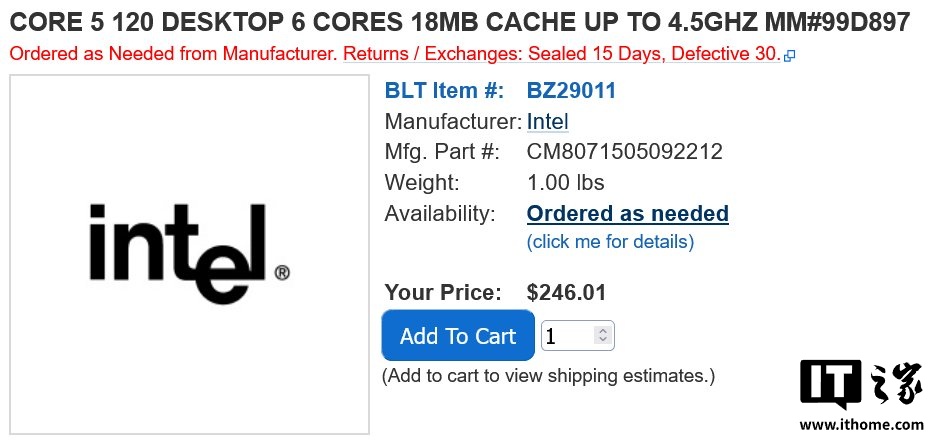This screenshot has height=442, width=938.
Task: Click the 'BLT Item #:' label
Action: tap(444, 91)
